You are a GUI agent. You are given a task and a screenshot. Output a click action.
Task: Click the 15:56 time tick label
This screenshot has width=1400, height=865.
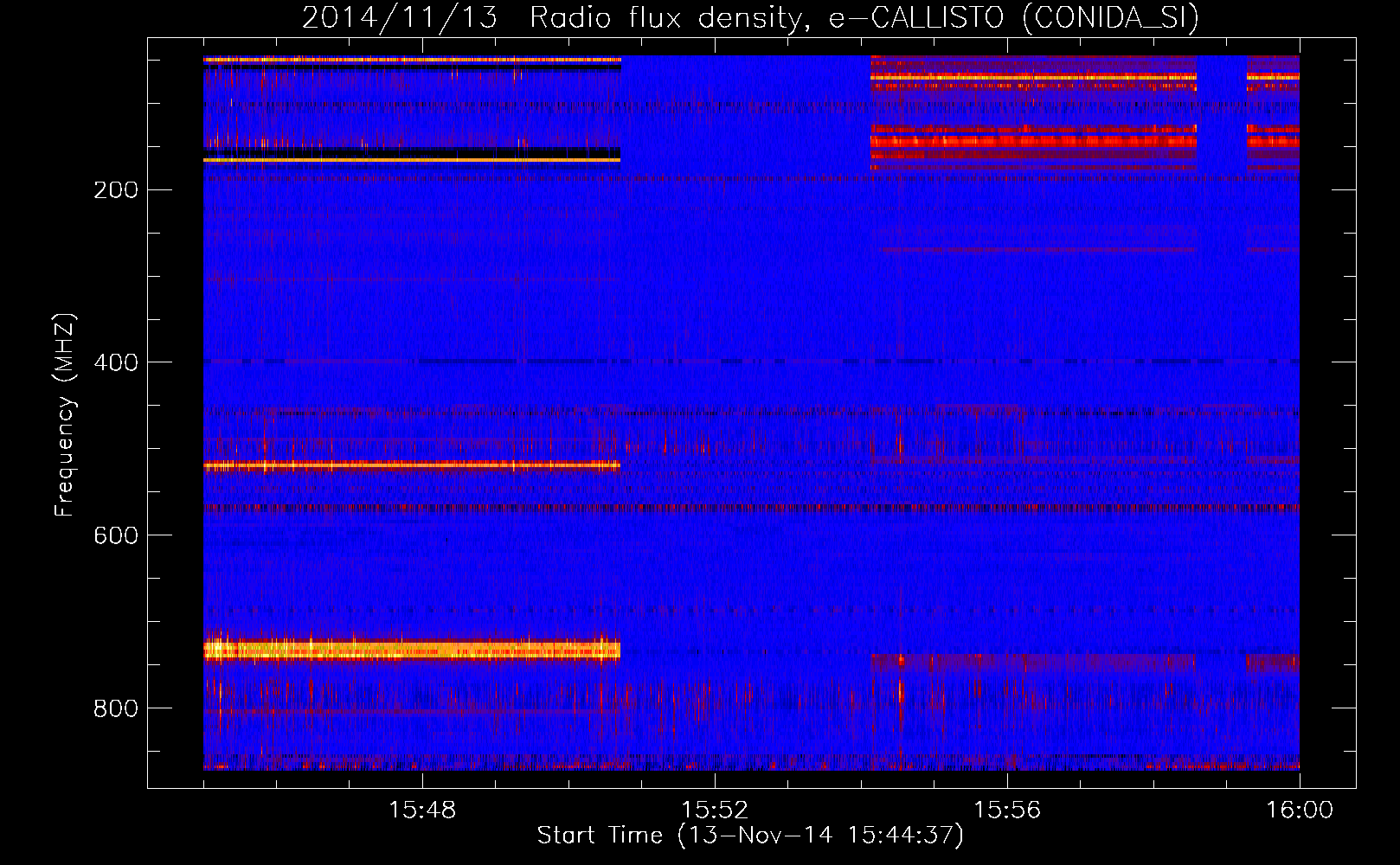click(1007, 811)
